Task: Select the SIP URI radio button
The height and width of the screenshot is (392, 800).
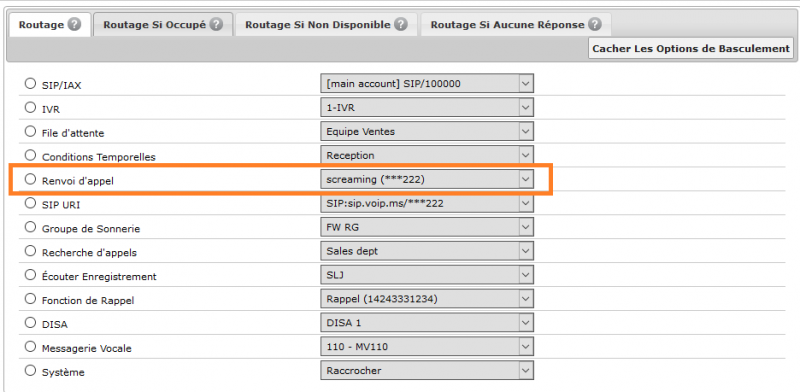Action: tap(31, 203)
